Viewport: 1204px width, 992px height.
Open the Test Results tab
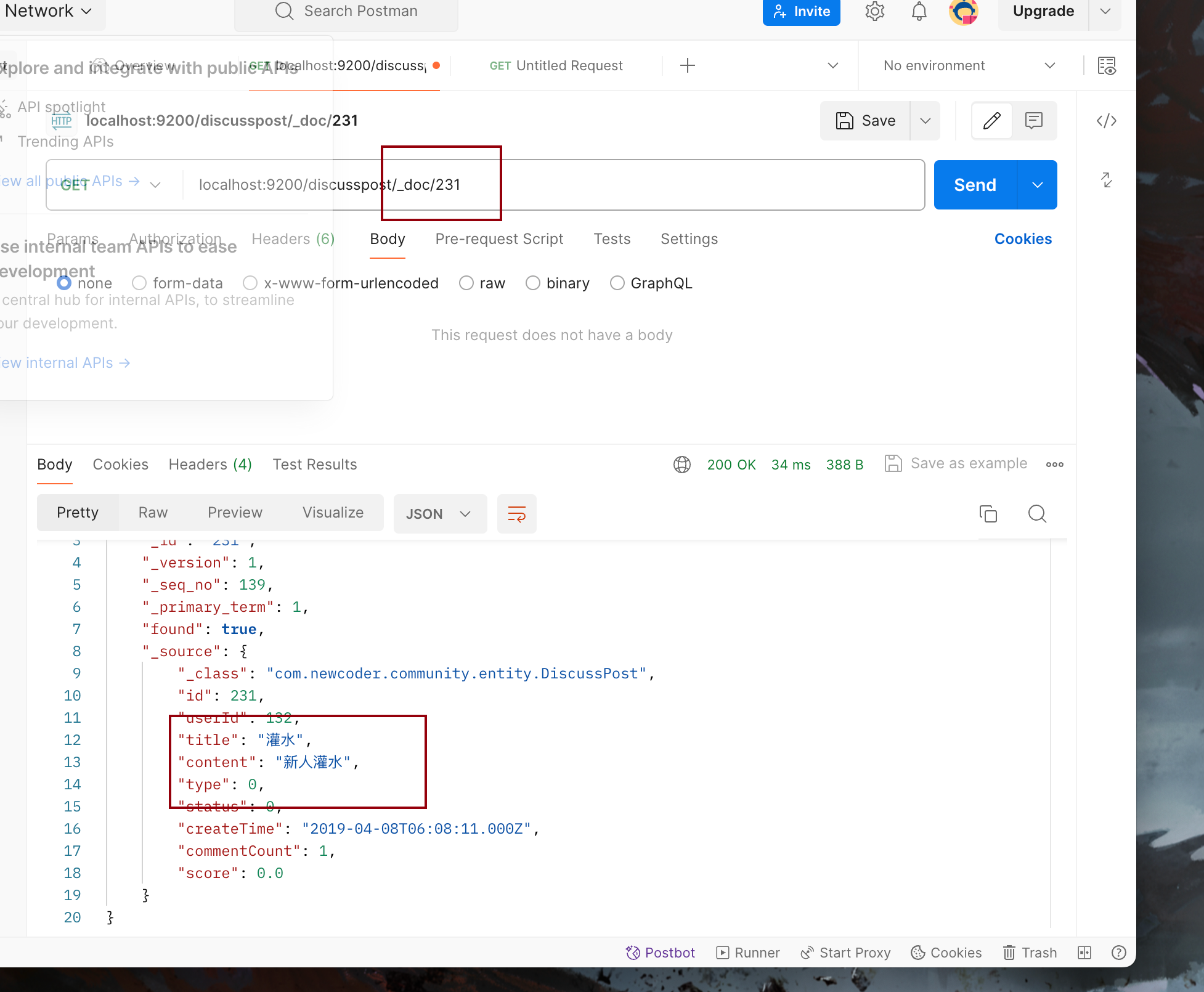(x=314, y=465)
